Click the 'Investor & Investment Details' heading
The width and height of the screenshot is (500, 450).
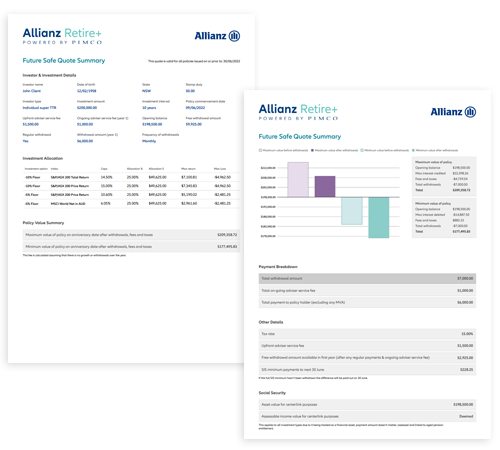pos(49,75)
